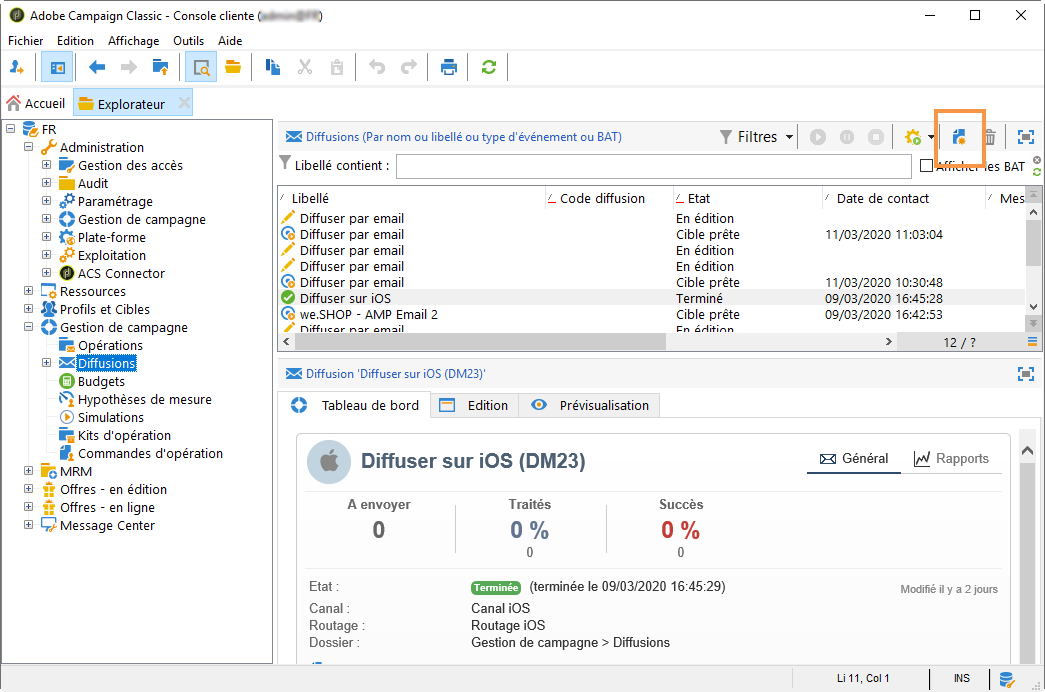The height and width of the screenshot is (692, 1045).
Task: Click the parent folder up-arrow icon
Action: pos(161,67)
